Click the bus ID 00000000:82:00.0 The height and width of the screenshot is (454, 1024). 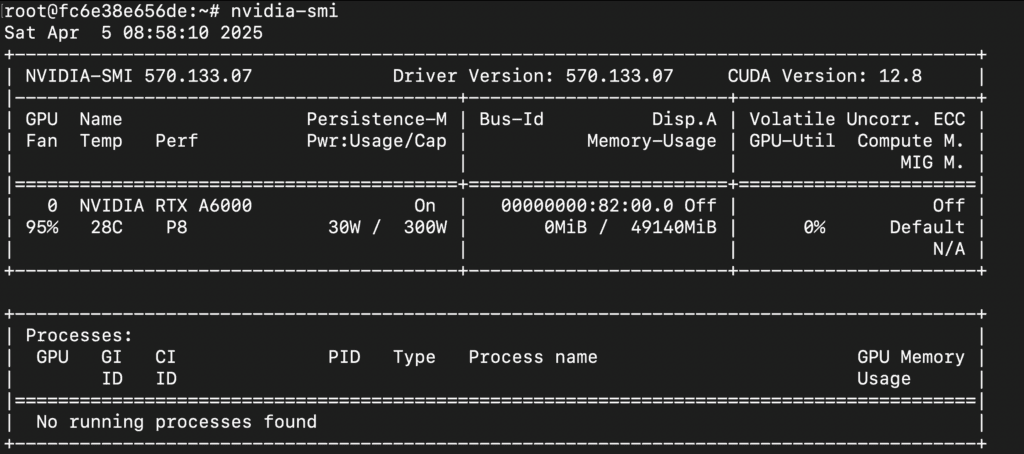[x=587, y=206]
